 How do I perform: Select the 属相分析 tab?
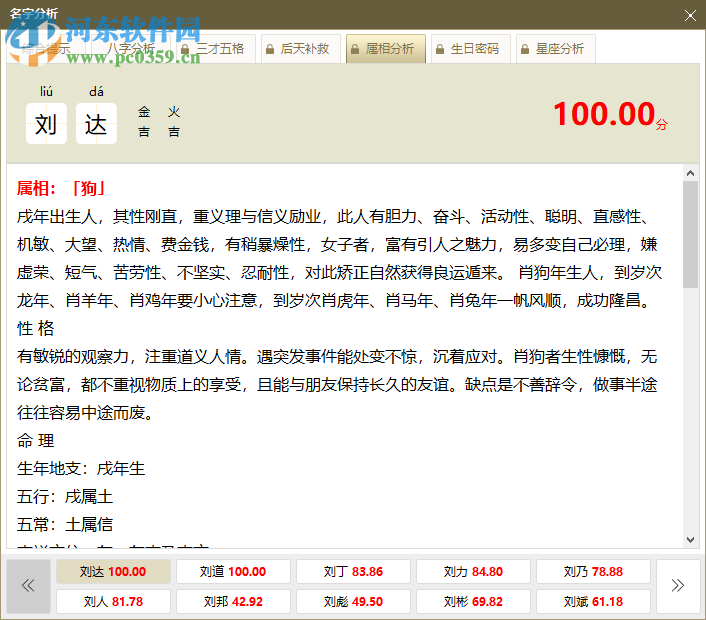pos(386,49)
